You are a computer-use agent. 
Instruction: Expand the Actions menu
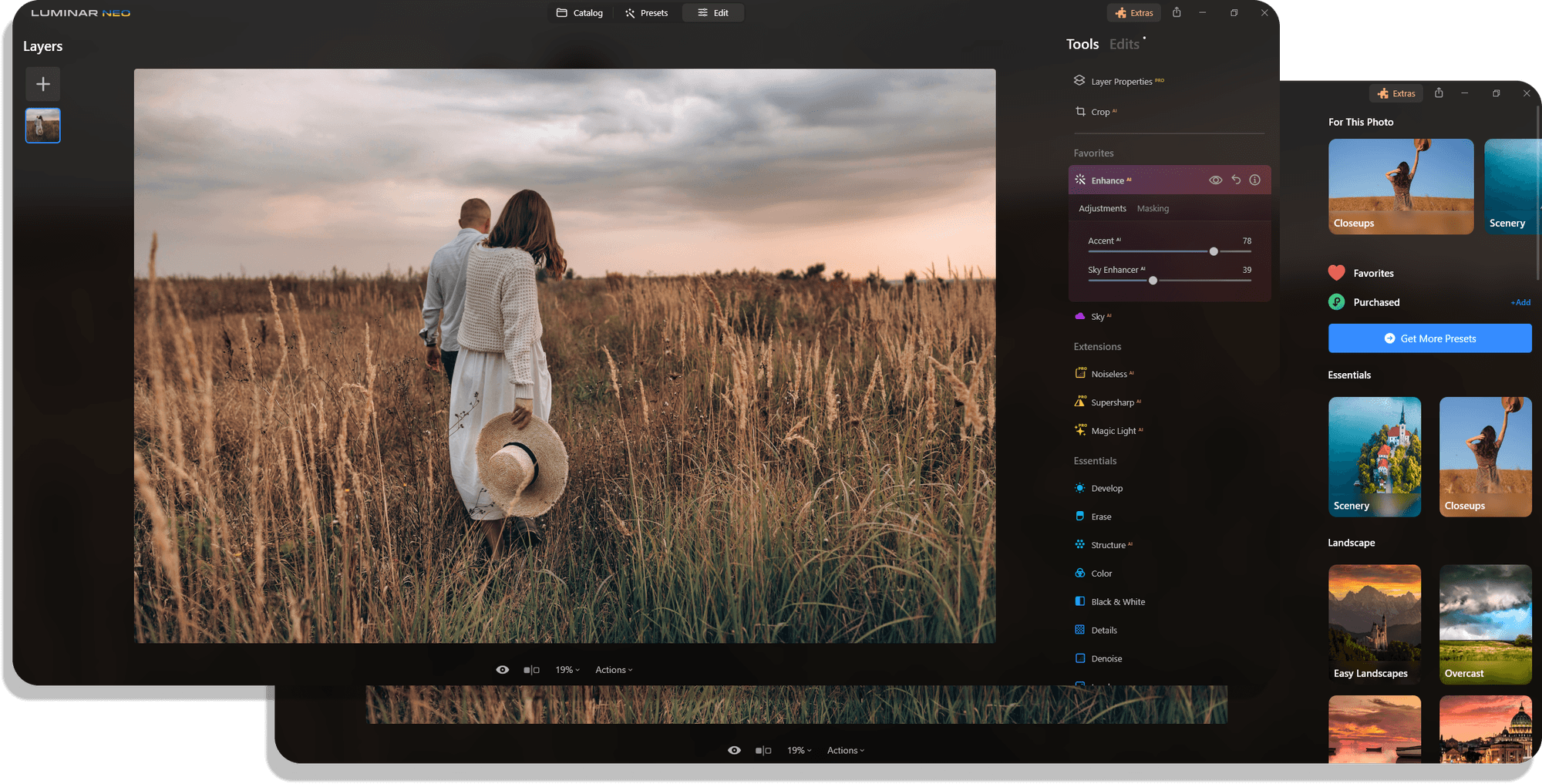[613, 669]
